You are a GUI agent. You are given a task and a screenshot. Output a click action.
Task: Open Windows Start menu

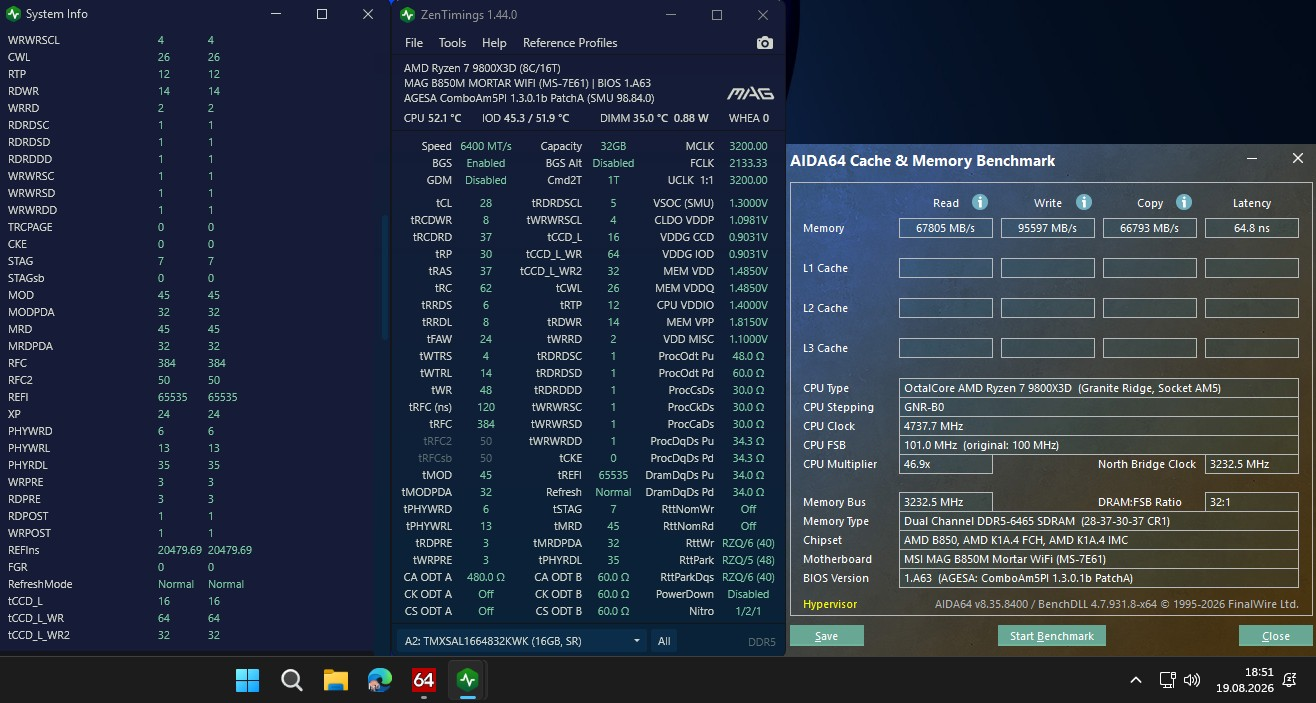click(x=248, y=680)
